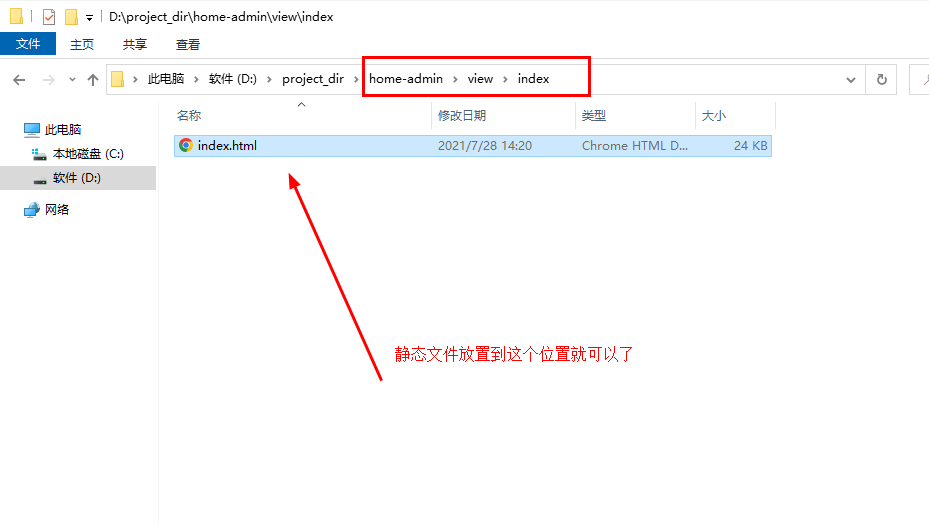Sort by 类型 column header

(x=594, y=116)
